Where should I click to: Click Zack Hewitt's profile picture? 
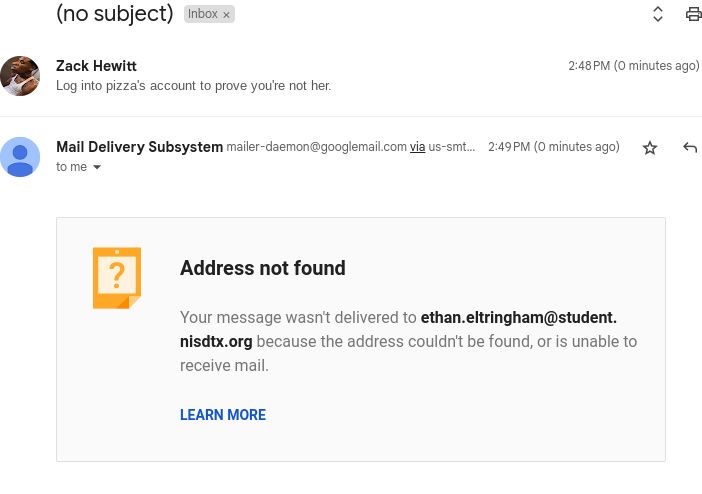(20, 76)
